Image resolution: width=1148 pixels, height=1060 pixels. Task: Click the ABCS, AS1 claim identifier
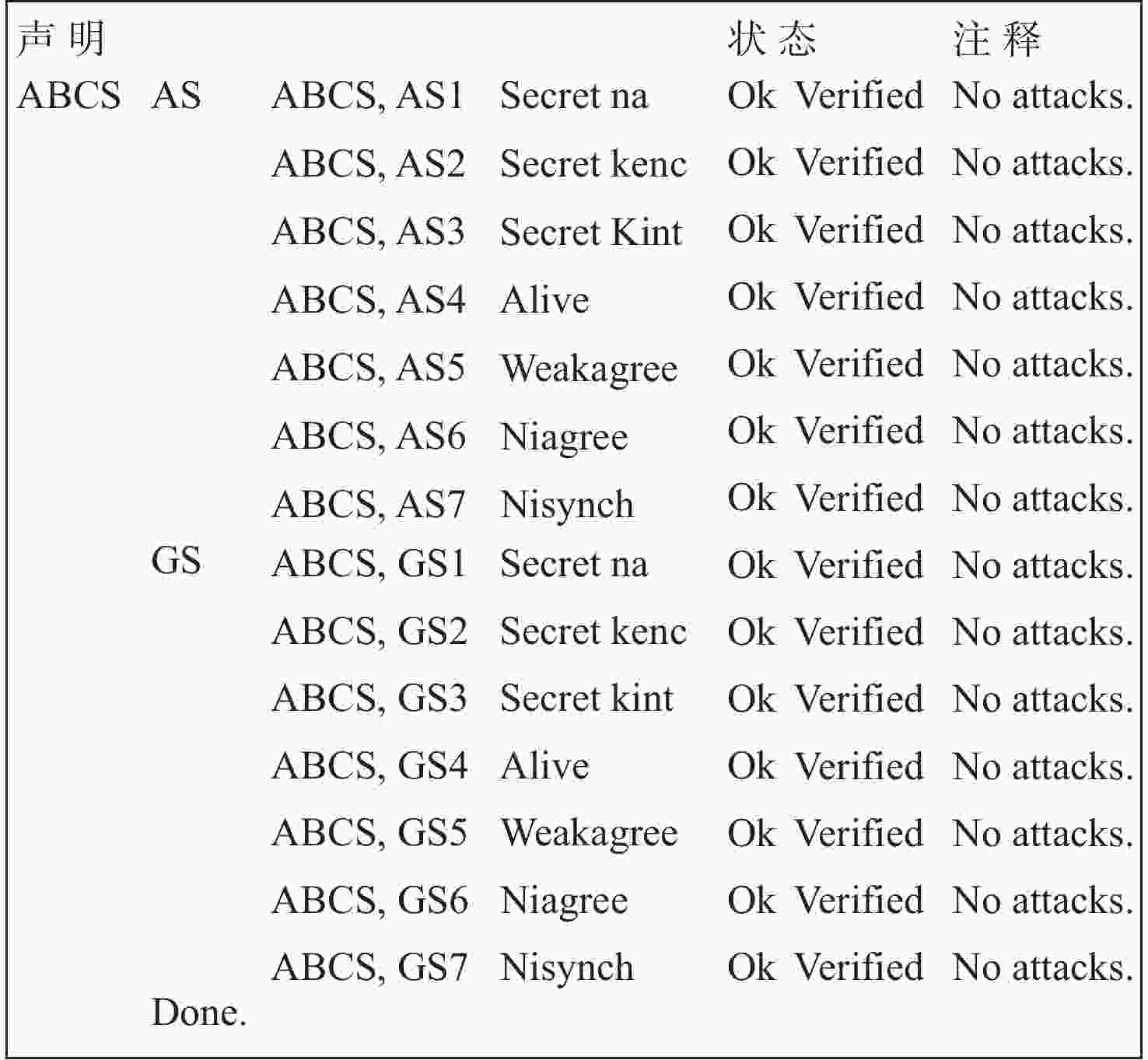tap(368, 96)
